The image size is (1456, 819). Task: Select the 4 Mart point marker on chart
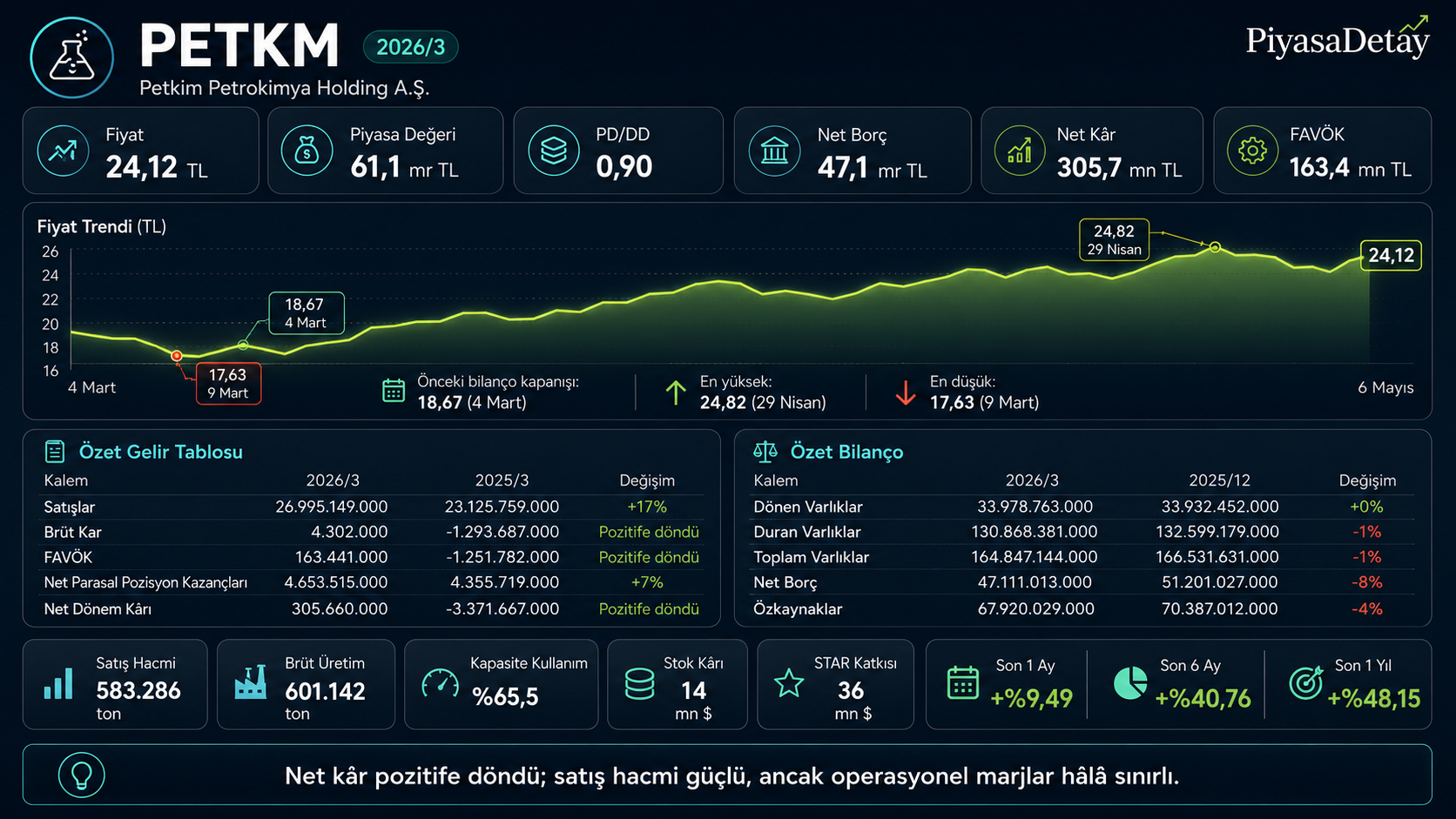[243, 346]
